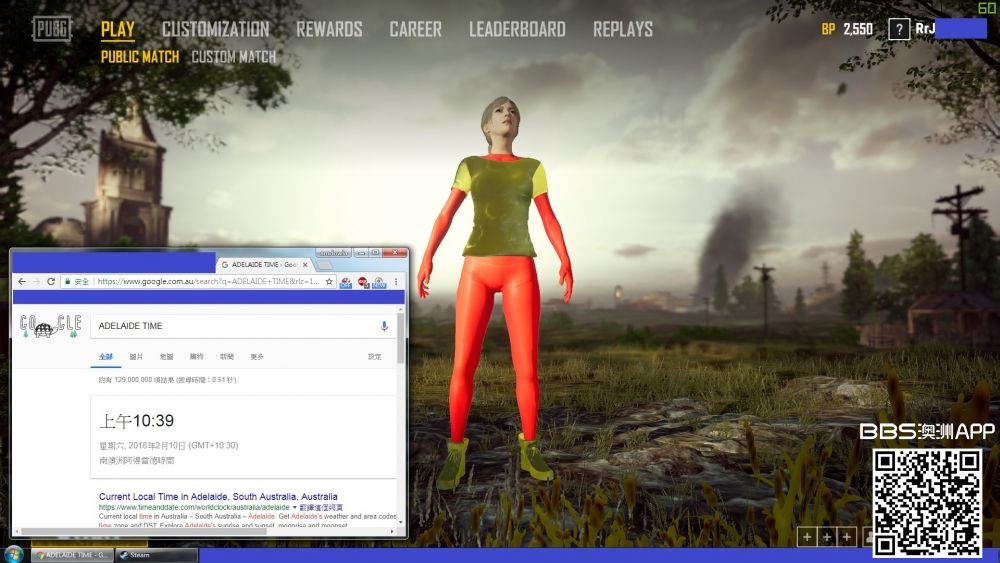Viewport: 1000px width, 563px height.
Task: Expand the 更多 more options menu
Action: 257,356
